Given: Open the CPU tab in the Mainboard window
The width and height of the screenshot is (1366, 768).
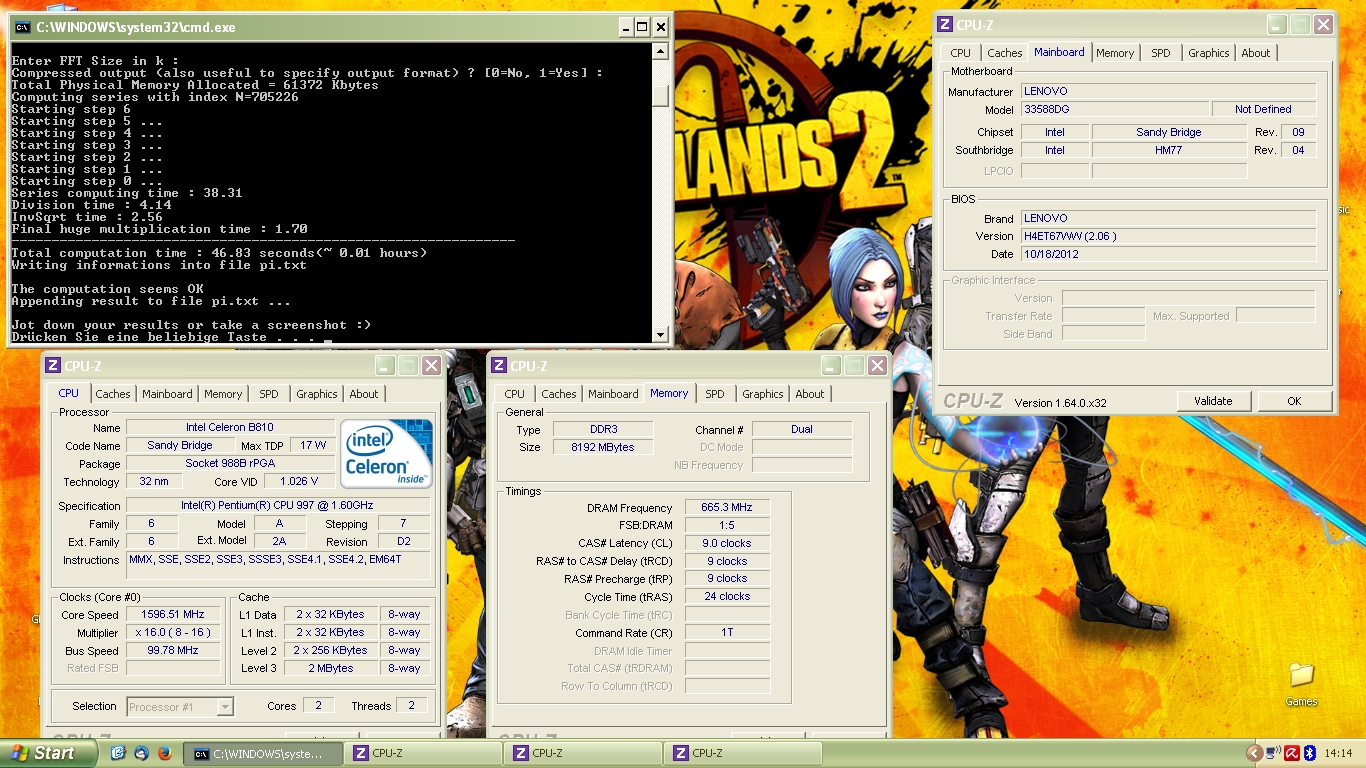Looking at the screenshot, I should pos(960,53).
